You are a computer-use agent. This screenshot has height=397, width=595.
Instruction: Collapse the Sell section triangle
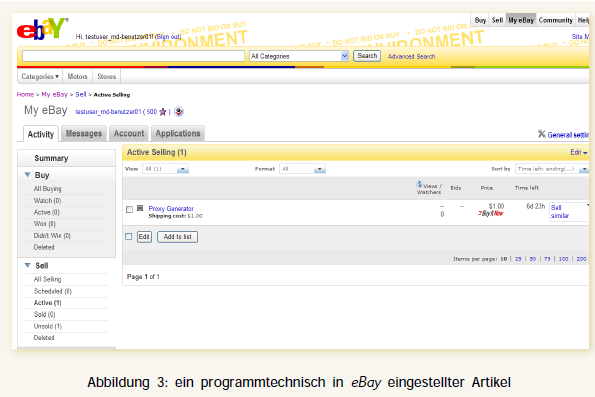pyautogui.click(x=27, y=265)
